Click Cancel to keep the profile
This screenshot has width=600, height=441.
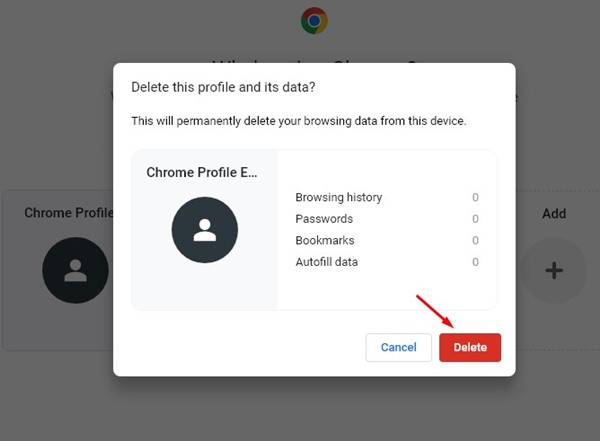pyautogui.click(x=398, y=347)
